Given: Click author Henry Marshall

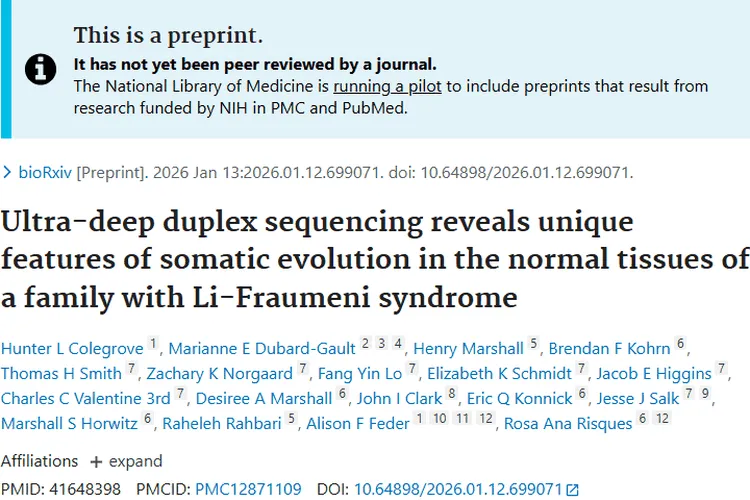Looking at the screenshot, I should 468,348.
